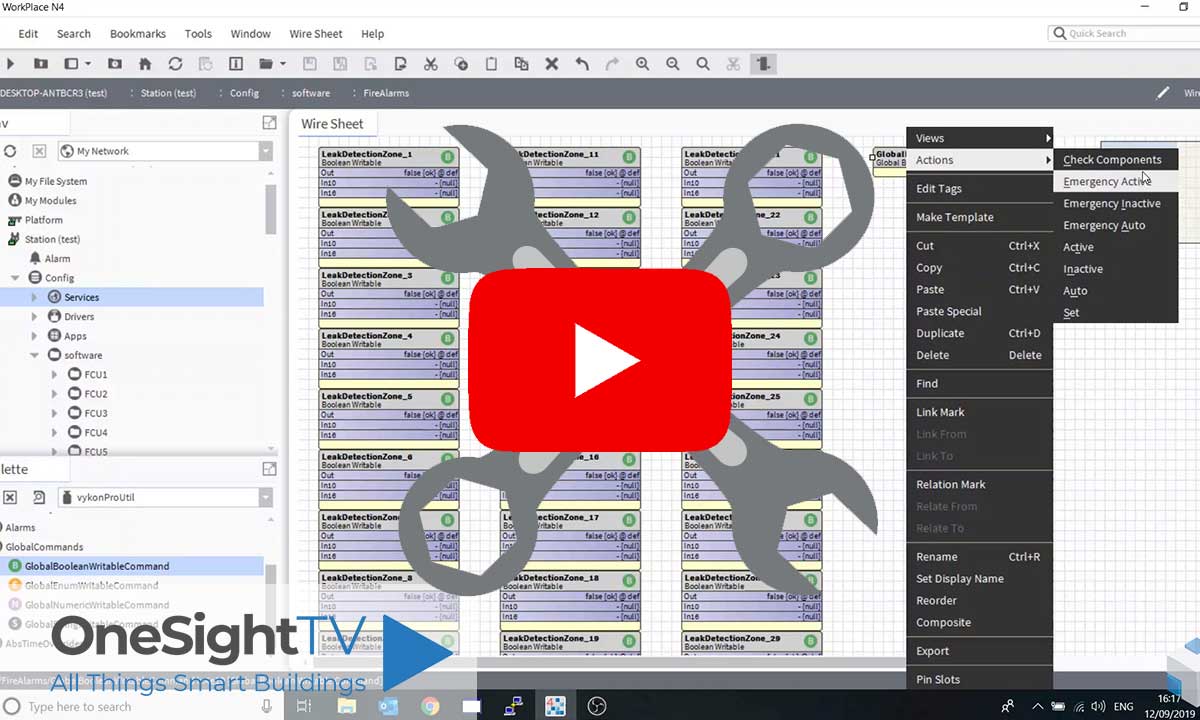1200x720 pixels.
Task: Click the Station (test) breadcrumb
Action: 168,93
